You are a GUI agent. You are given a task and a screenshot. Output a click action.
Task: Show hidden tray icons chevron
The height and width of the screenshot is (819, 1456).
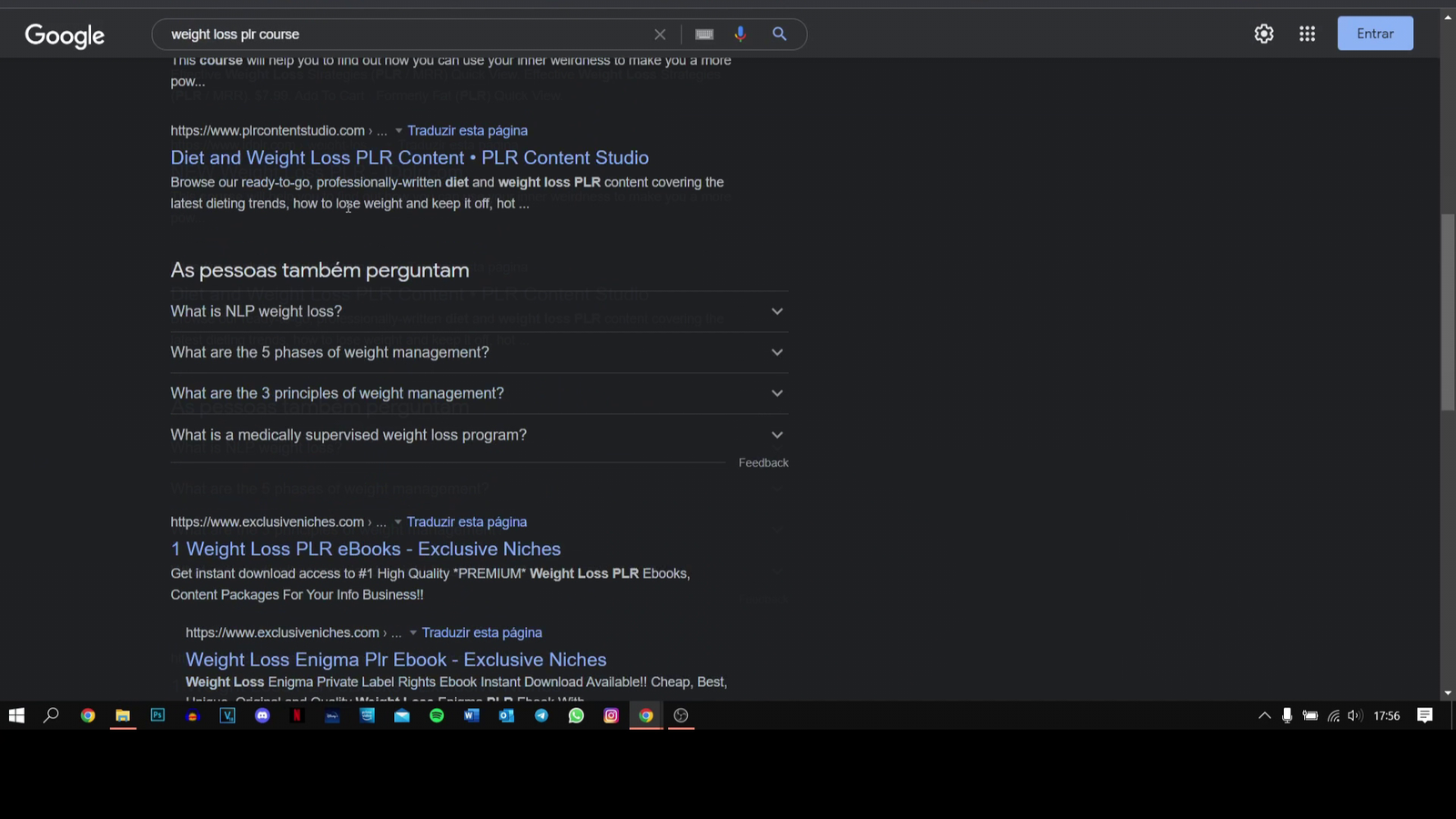1264,715
